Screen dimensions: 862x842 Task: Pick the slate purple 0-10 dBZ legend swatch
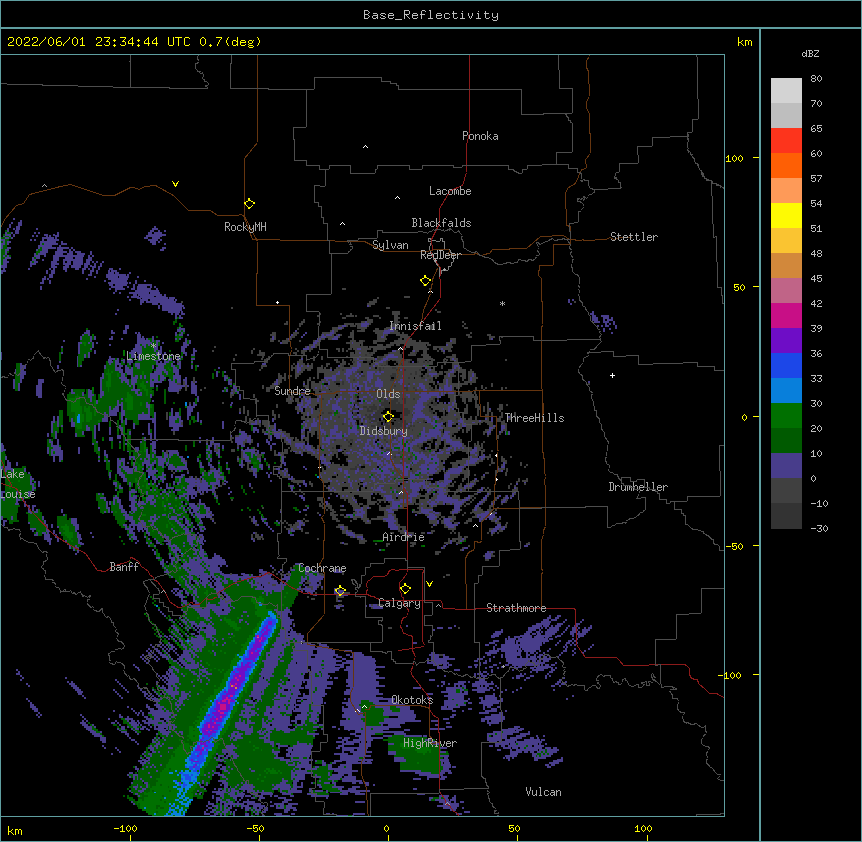click(786, 466)
